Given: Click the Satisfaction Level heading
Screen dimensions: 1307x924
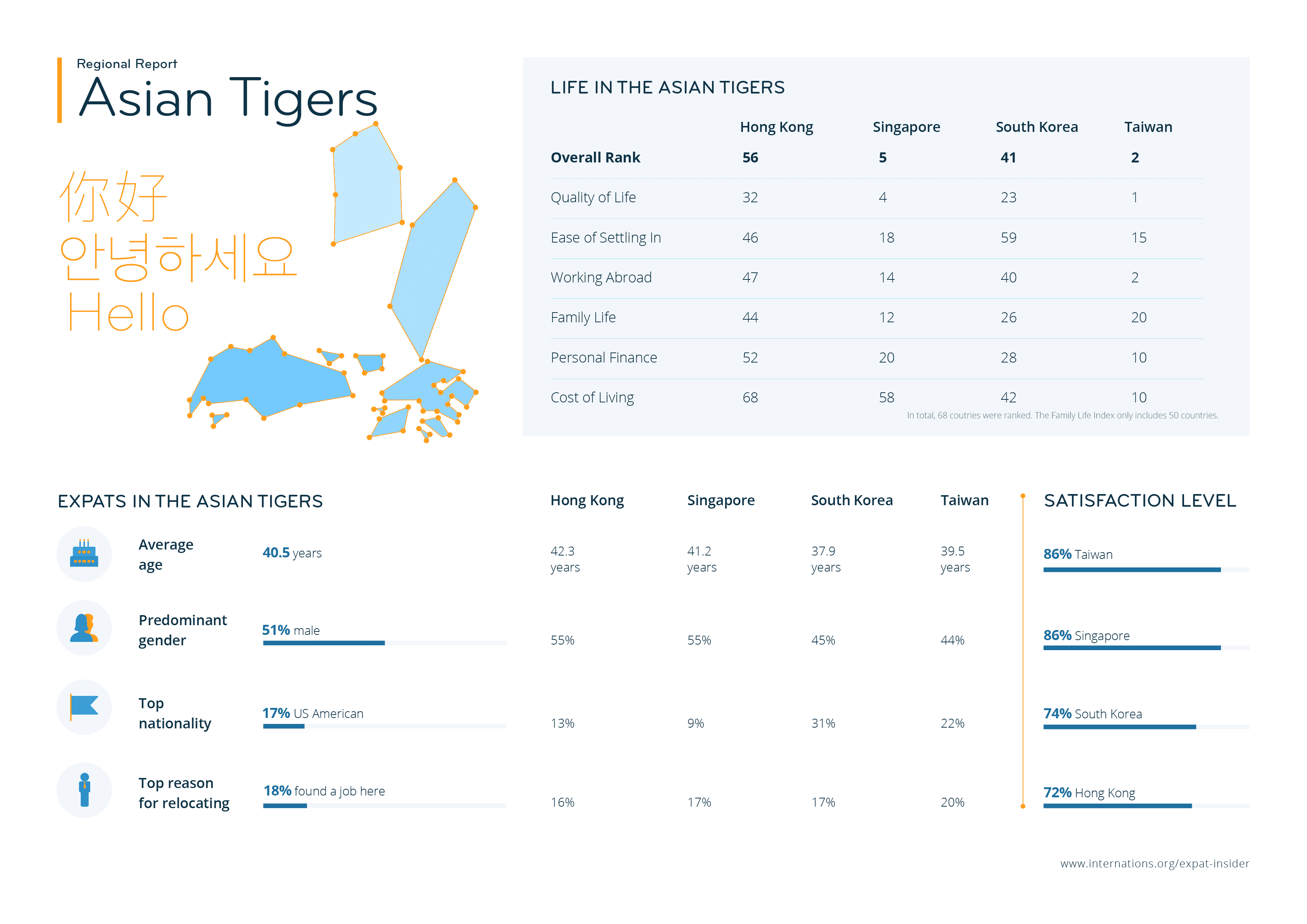Looking at the screenshot, I should (x=1140, y=500).
